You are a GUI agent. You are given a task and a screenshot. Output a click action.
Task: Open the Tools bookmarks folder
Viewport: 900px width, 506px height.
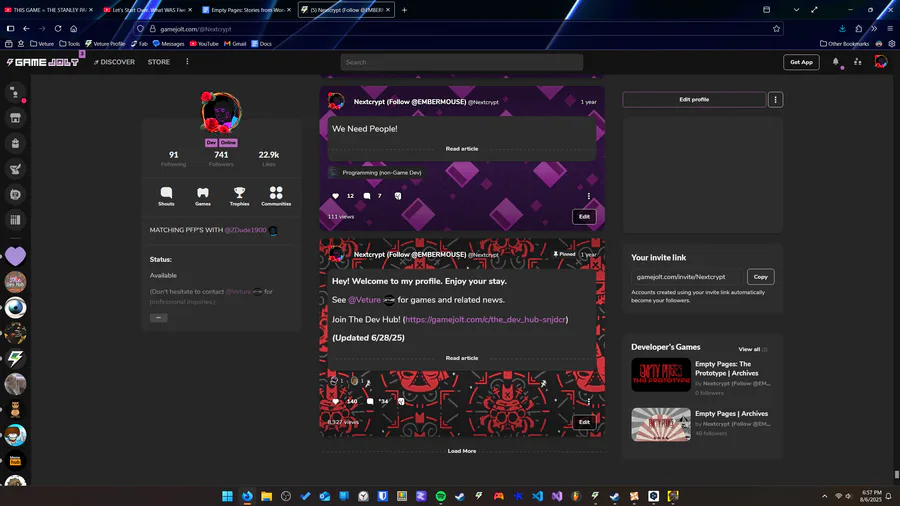tap(69, 44)
